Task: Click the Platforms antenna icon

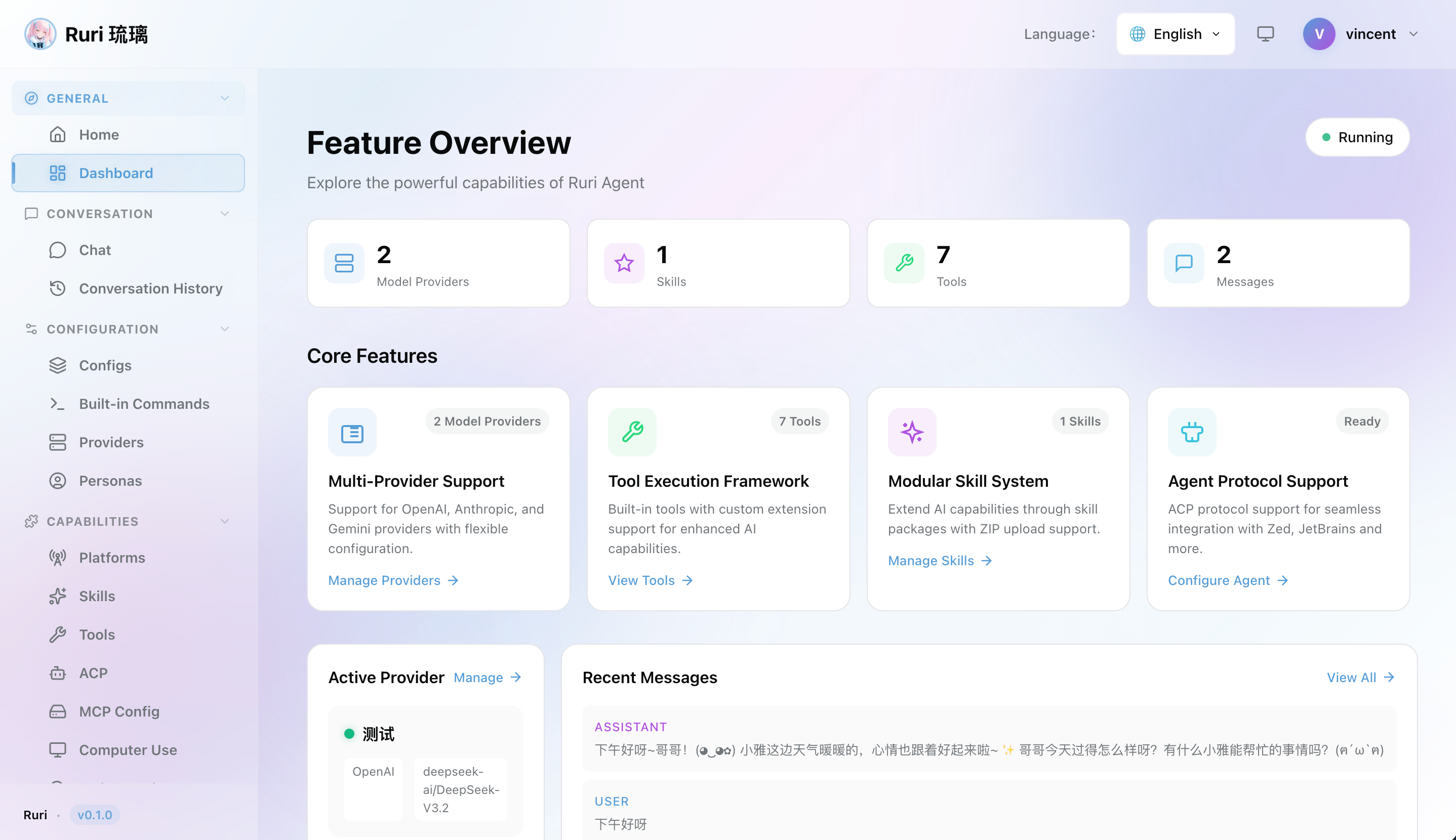Action: 58,558
